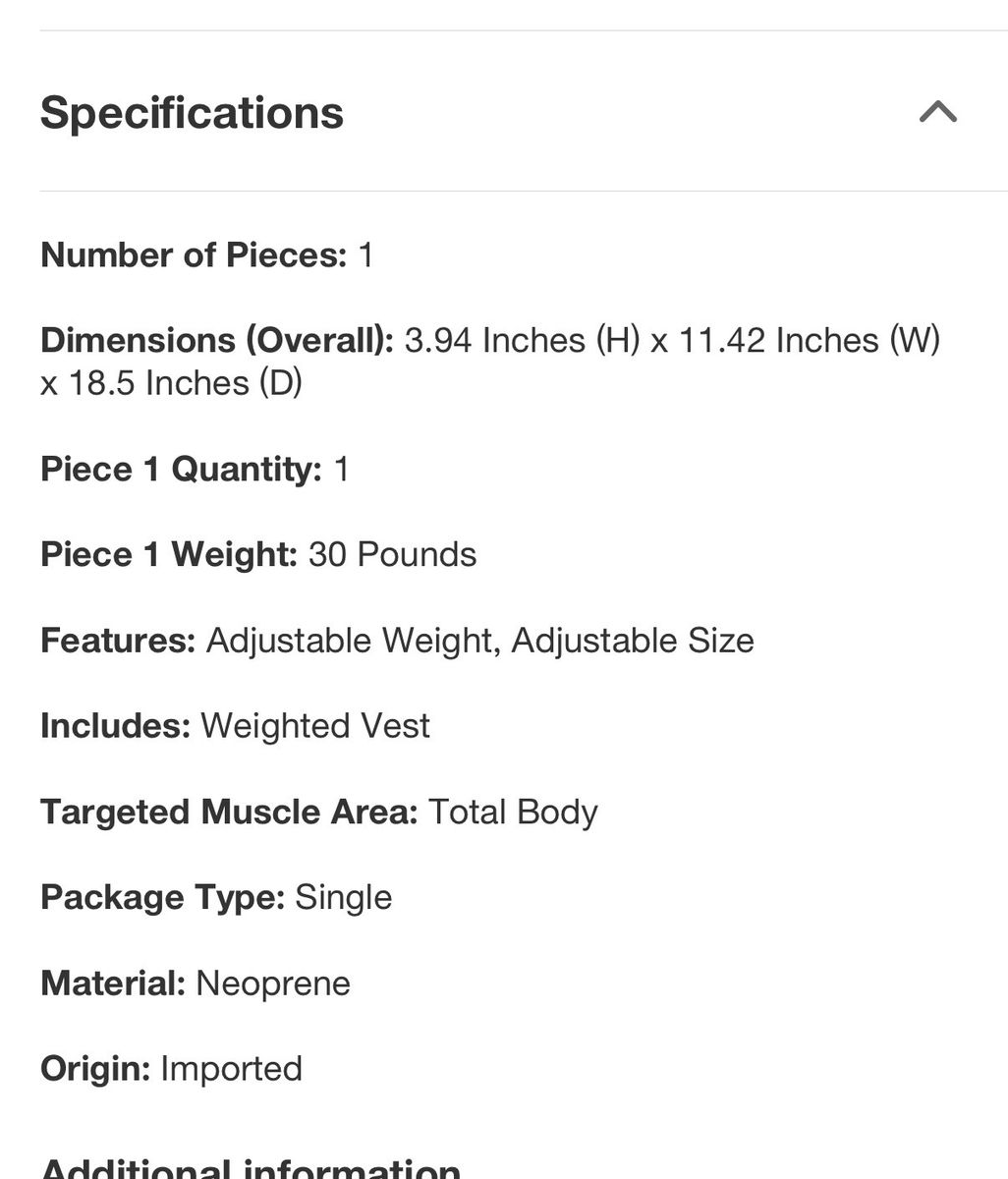Select the Targeted Muscle Area label
The width and height of the screenshot is (1008, 1179).
(229, 812)
